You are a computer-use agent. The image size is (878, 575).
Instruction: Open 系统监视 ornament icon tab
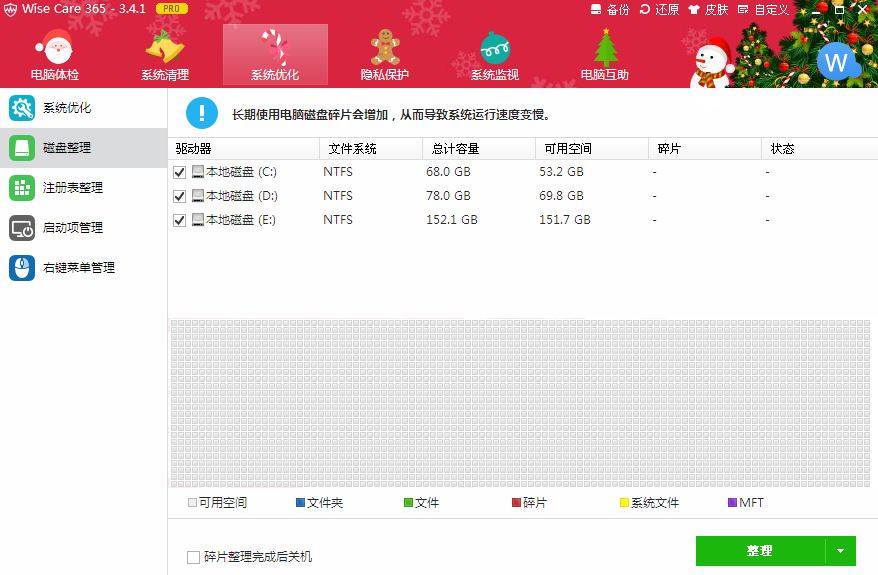pyautogui.click(x=495, y=48)
